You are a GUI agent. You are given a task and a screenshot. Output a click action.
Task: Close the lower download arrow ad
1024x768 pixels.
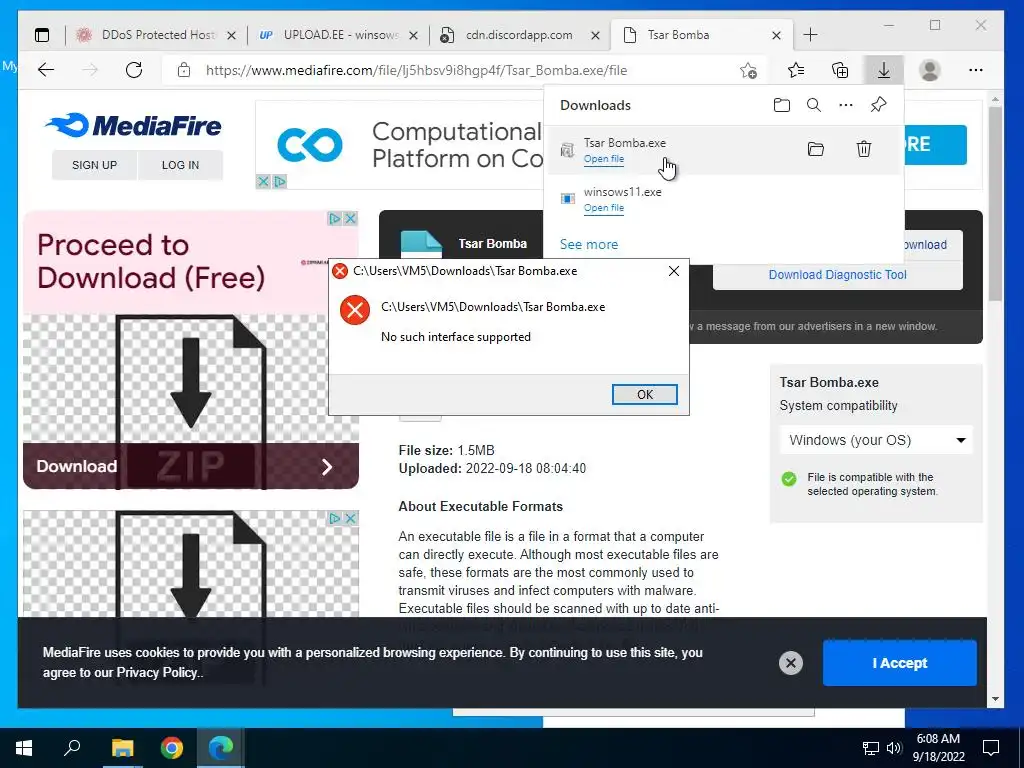coord(351,518)
